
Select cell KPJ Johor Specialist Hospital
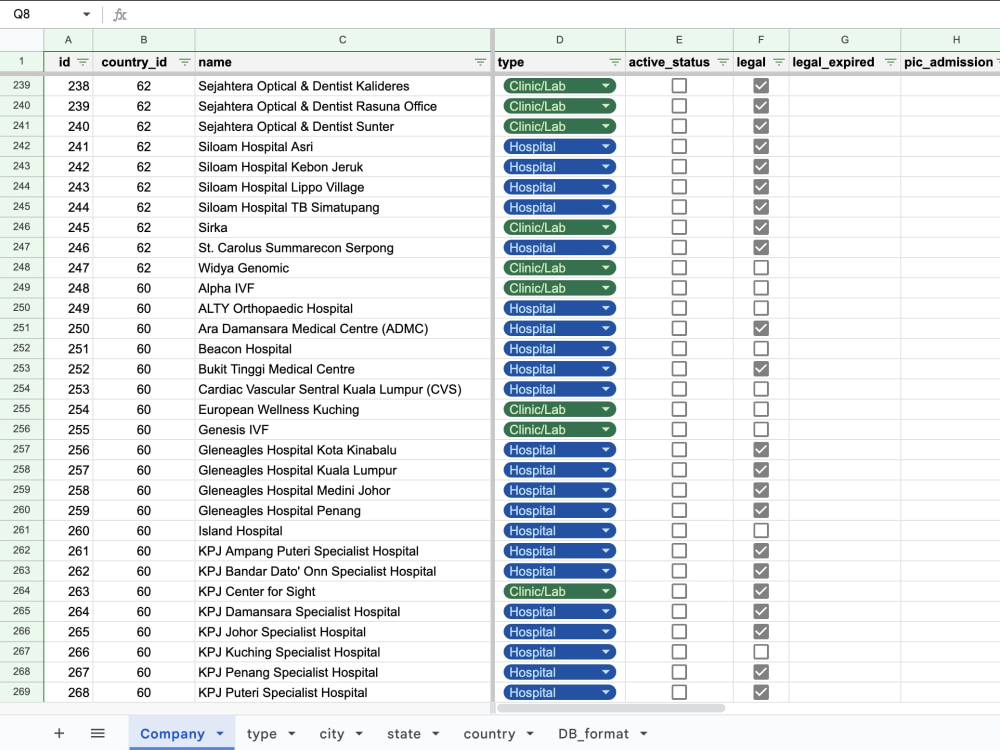(x=342, y=632)
